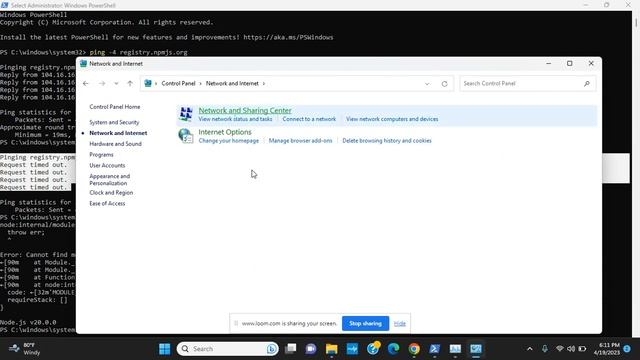
Task: Click the Back navigation arrow
Action: 86,83
